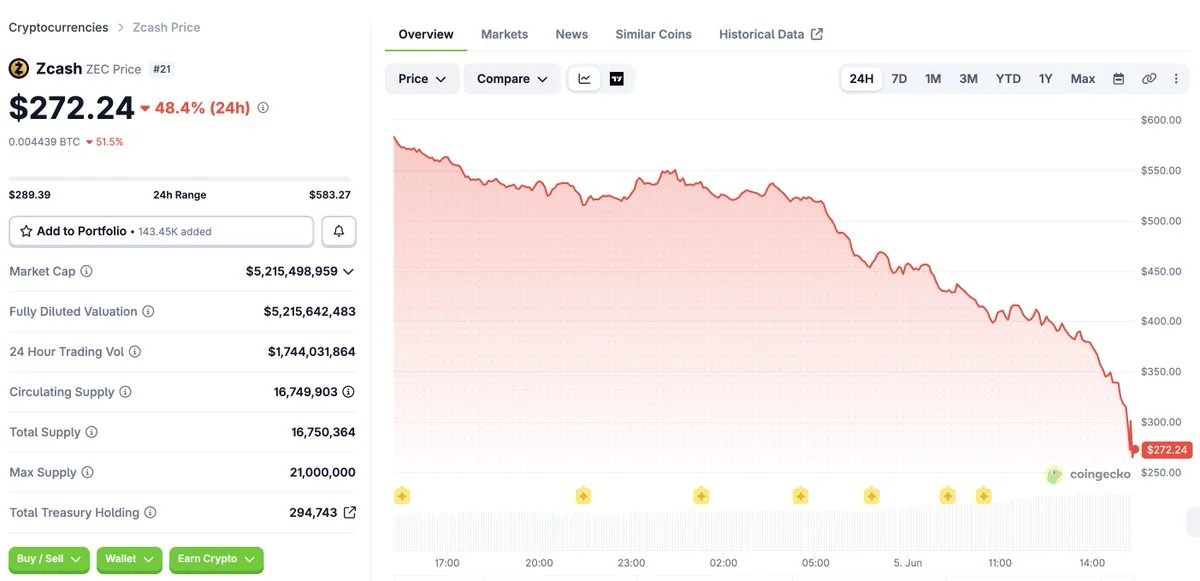Click the first news marker on the chart timeline
The height and width of the screenshot is (581, 1200).
tap(402, 495)
